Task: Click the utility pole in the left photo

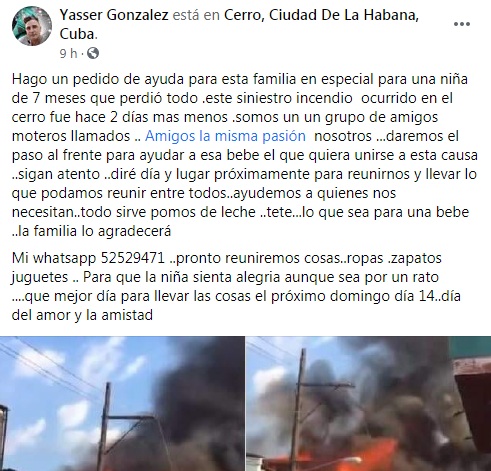Action: click(104, 427)
